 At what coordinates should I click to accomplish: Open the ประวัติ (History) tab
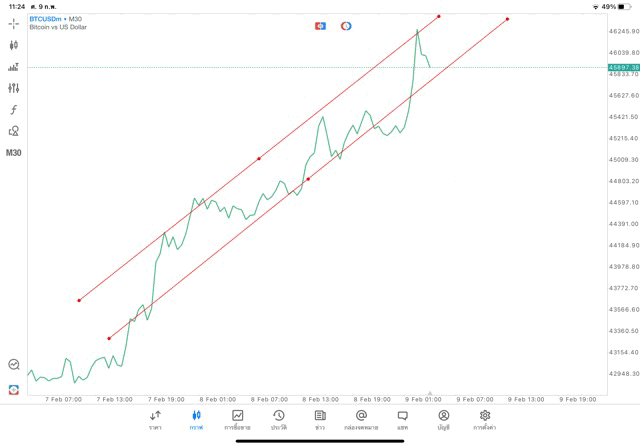[279, 419]
